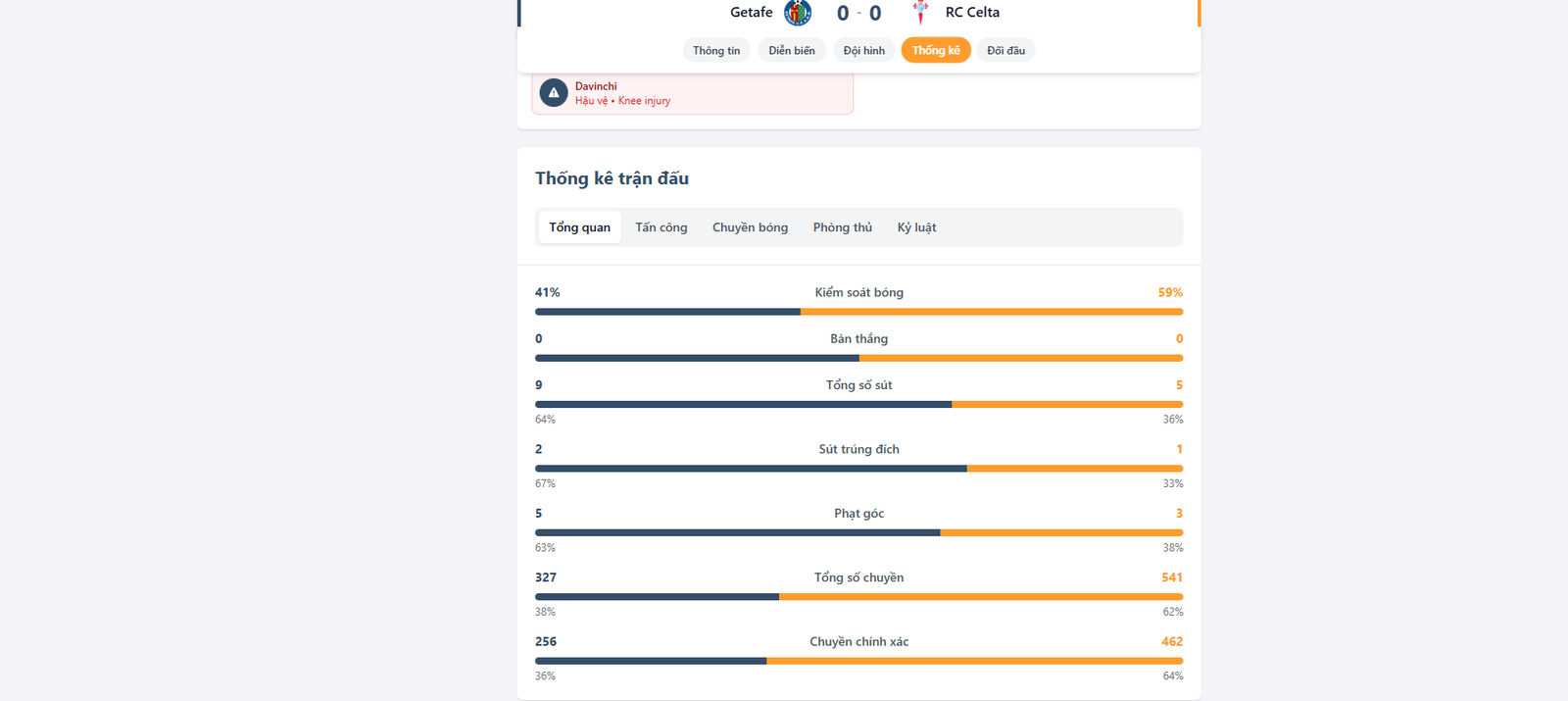Click the Tổng số sút progress bar
Screen dimensions: 1568x701
tap(858, 404)
